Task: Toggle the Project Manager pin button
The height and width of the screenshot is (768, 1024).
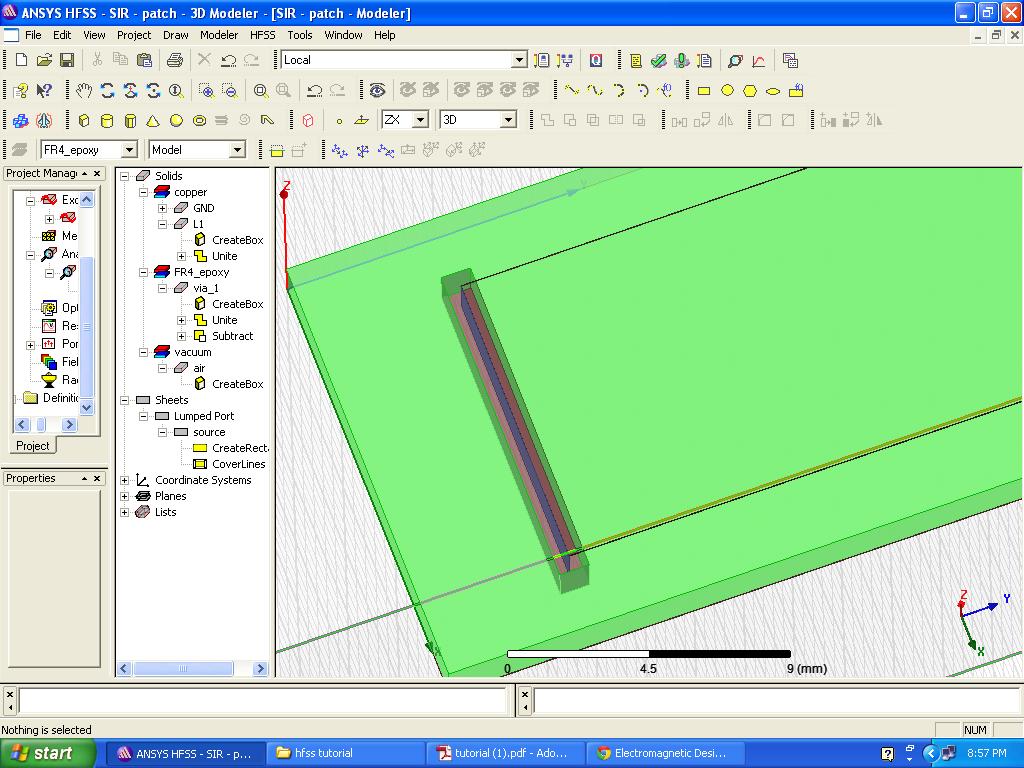Action: coord(84,173)
